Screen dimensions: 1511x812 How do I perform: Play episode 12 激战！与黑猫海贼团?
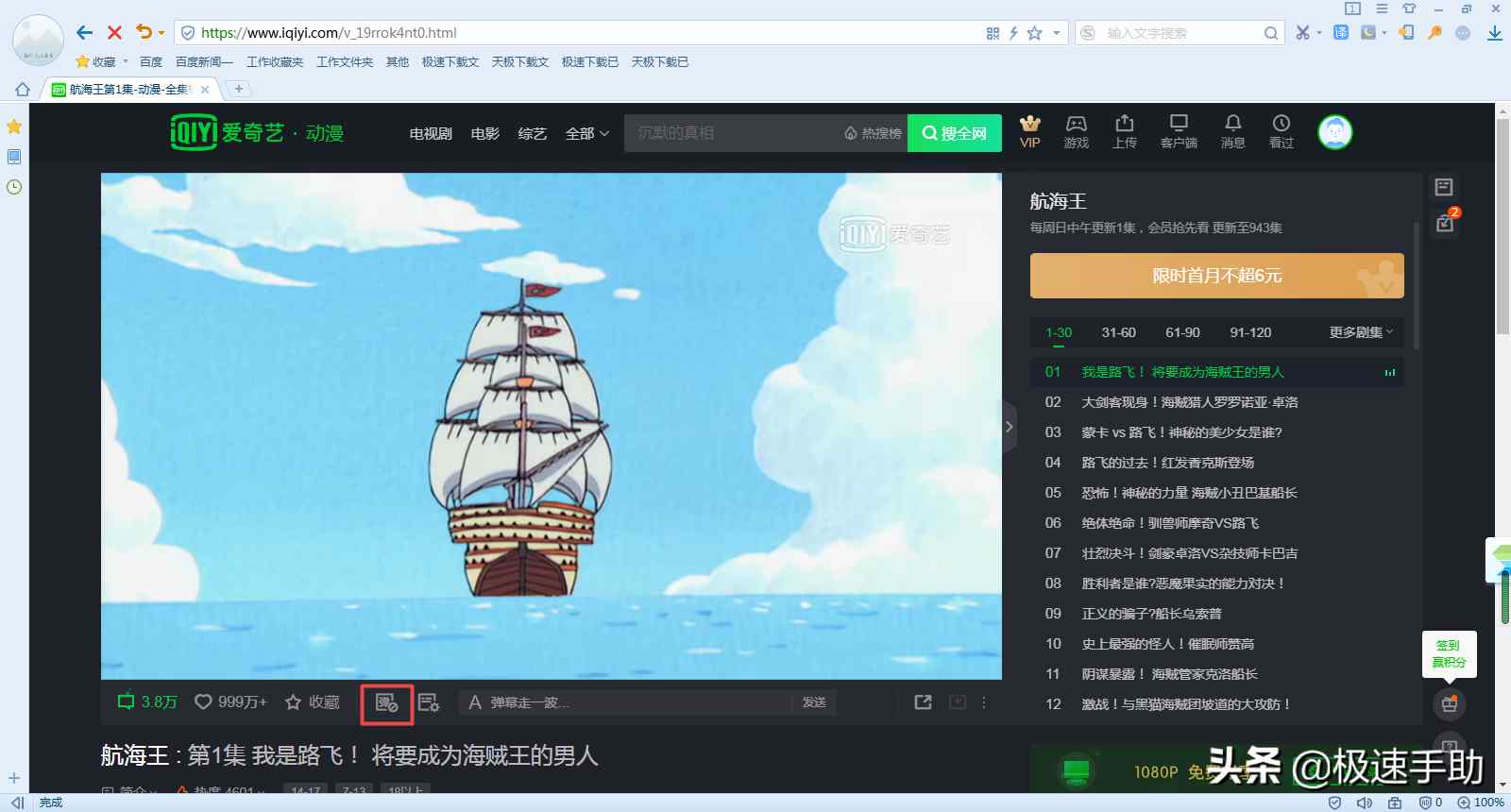pyautogui.click(x=1216, y=704)
